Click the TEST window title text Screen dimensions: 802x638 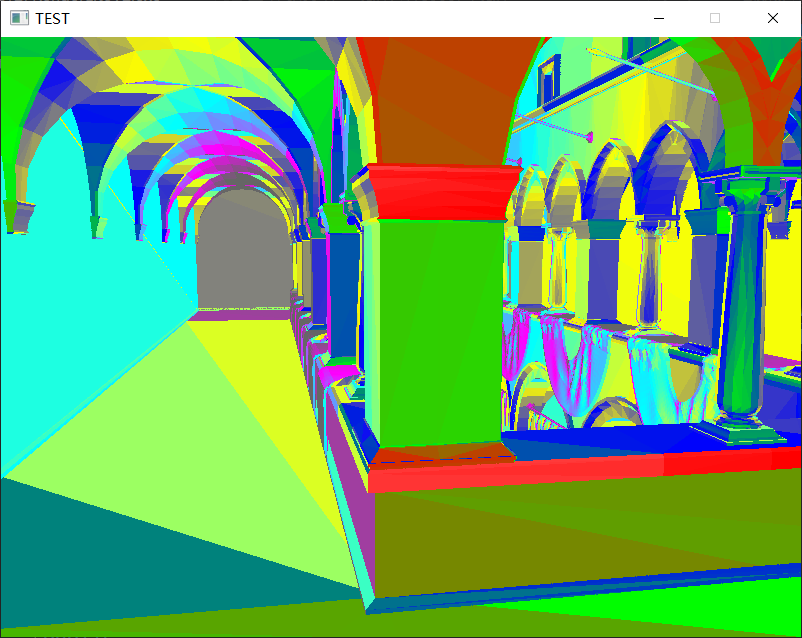pos(52,17)
